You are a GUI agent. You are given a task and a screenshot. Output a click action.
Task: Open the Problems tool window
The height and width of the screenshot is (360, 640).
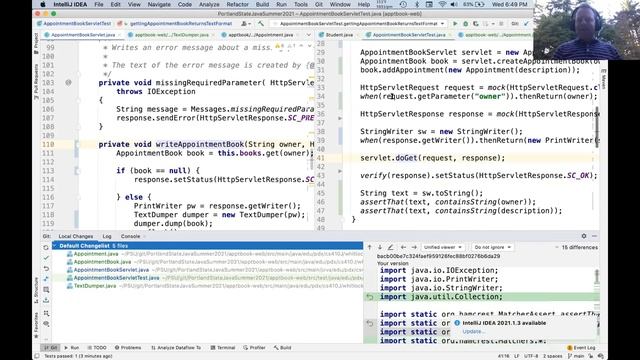pos(128,348)
